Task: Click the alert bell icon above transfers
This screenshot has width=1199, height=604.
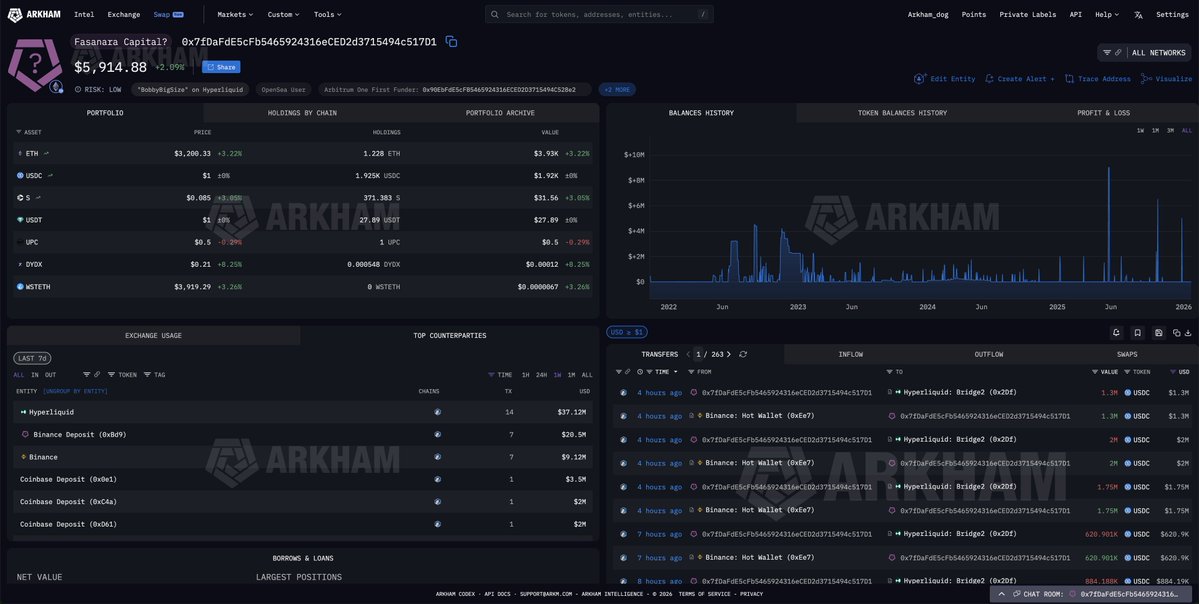Action: coord(1116,332)
